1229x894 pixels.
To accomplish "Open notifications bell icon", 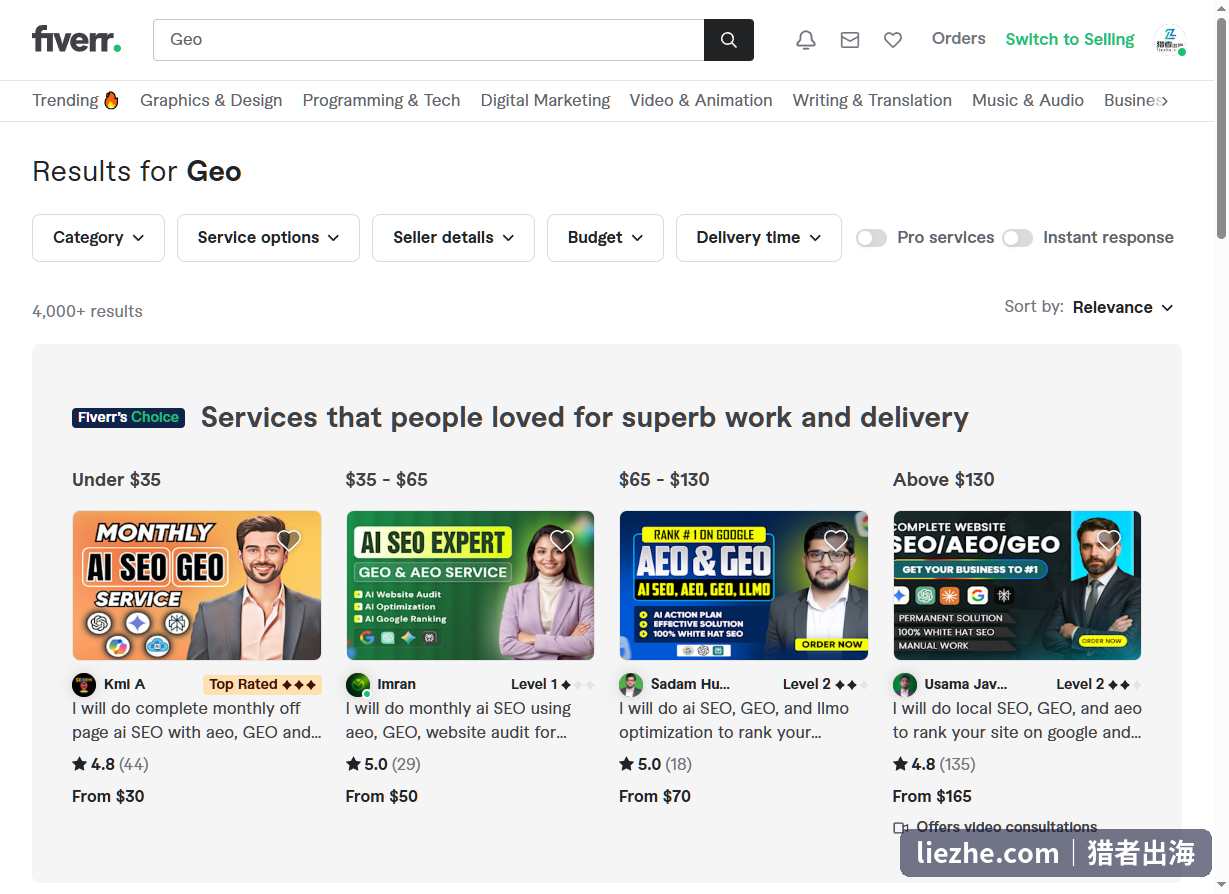I will click(x=806, y=40).
